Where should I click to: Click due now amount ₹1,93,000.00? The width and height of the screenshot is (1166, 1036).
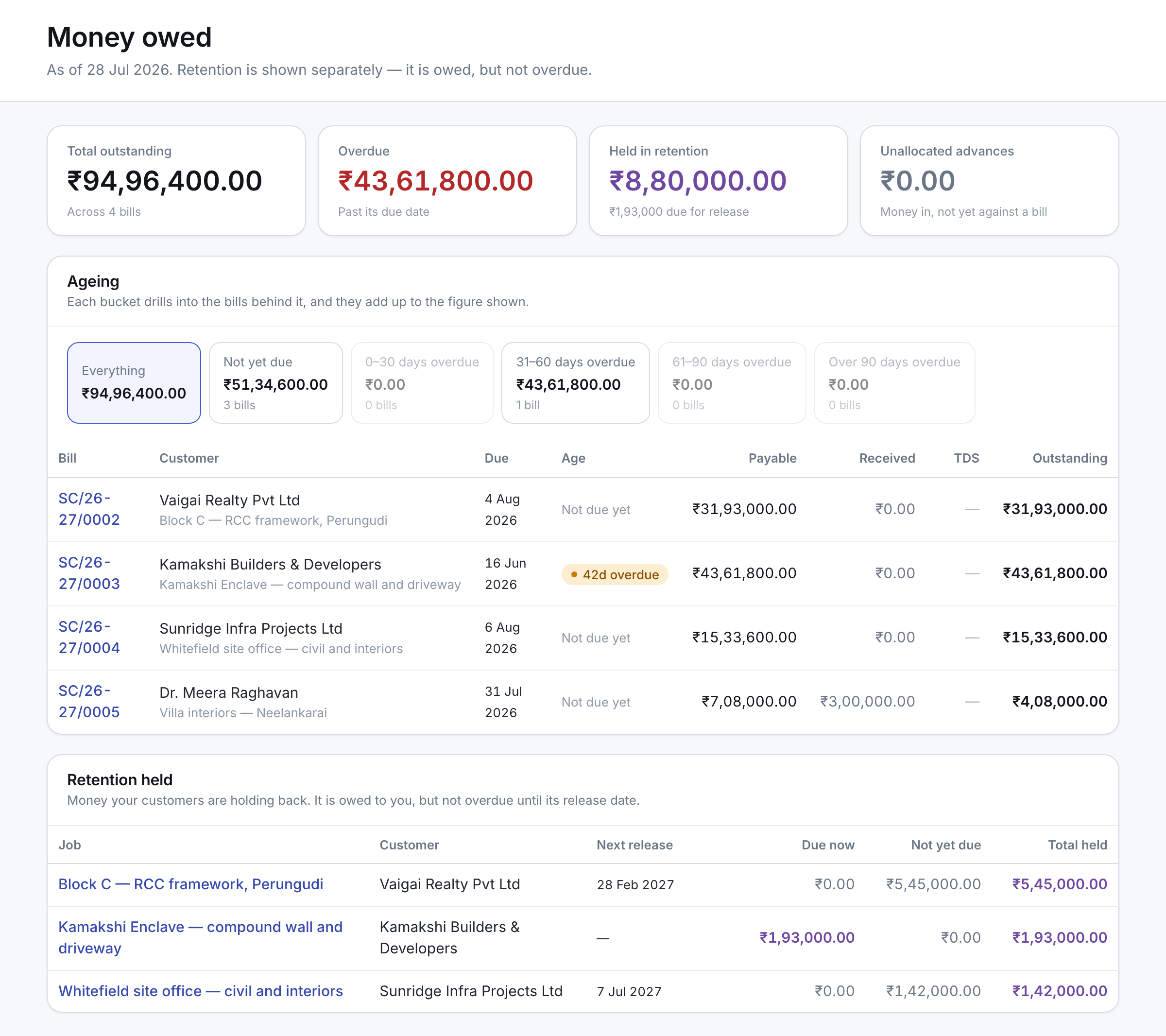(x=806, y=937)
